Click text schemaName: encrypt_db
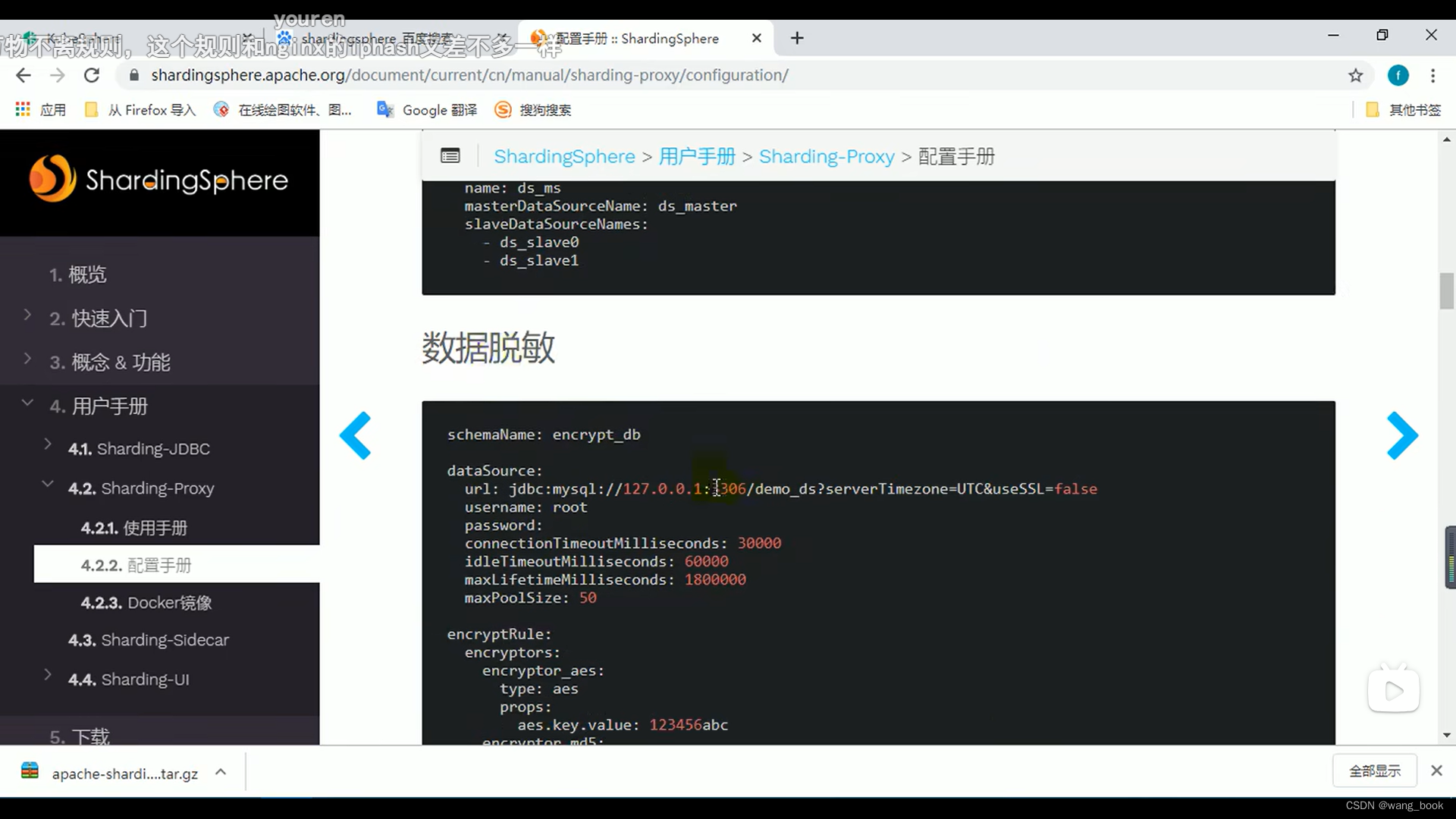 [x=544, y=435]
